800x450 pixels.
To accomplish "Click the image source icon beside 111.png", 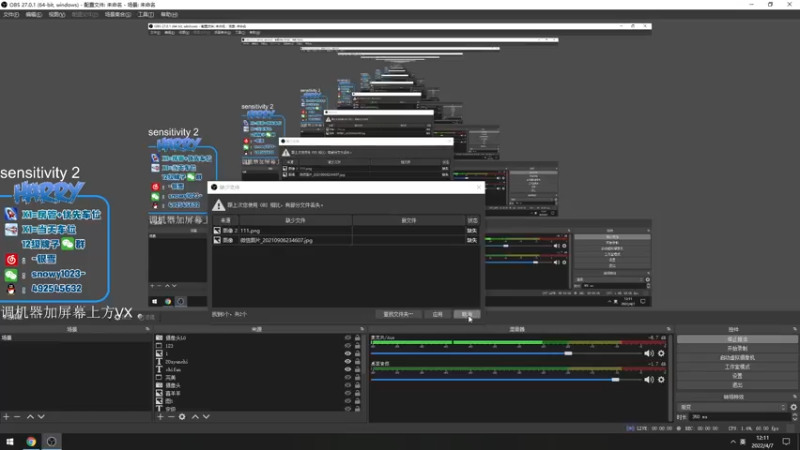I will [x=217, y=231].
